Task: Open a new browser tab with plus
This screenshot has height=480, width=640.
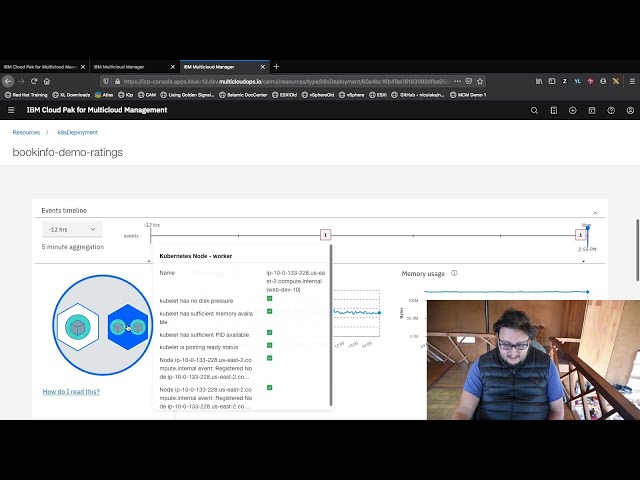Action: [276, 67]
